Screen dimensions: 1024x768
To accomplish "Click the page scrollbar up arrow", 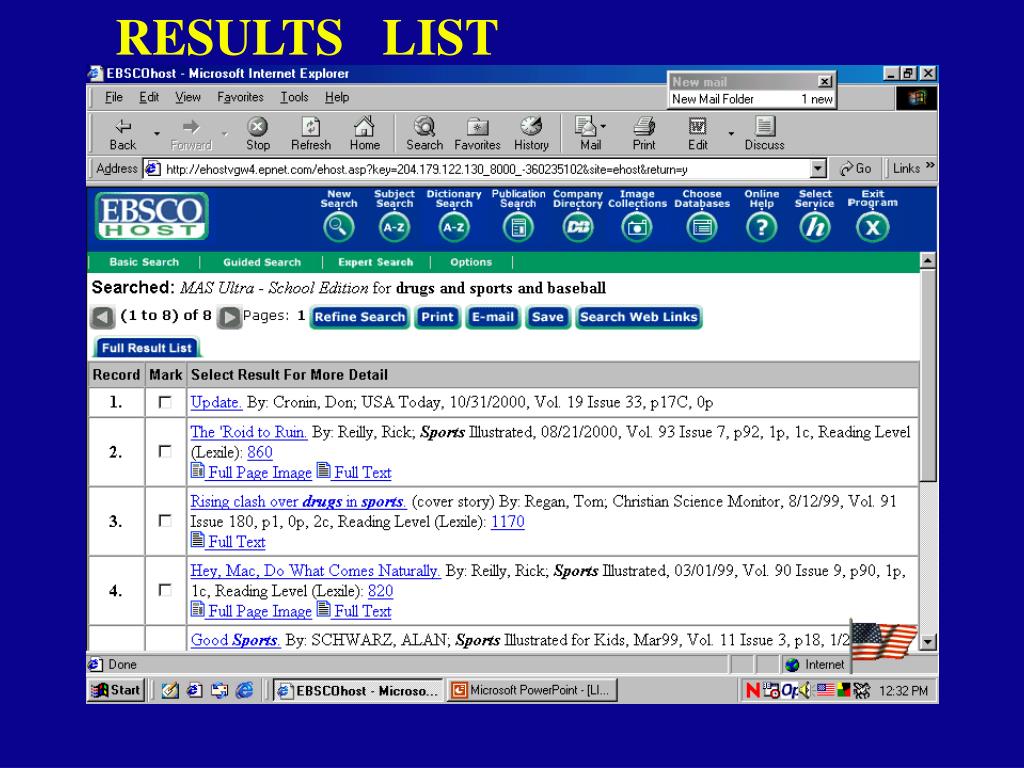I will coord(928,261).
